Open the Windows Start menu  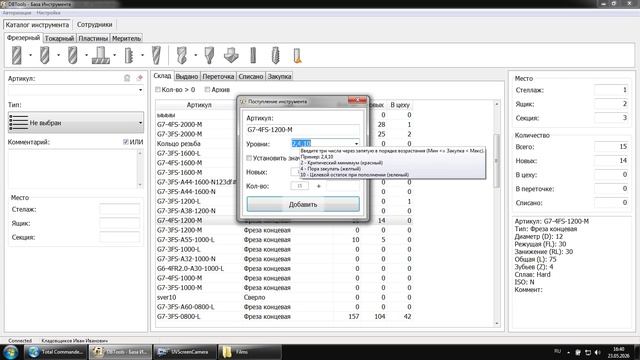coord(10,352)
